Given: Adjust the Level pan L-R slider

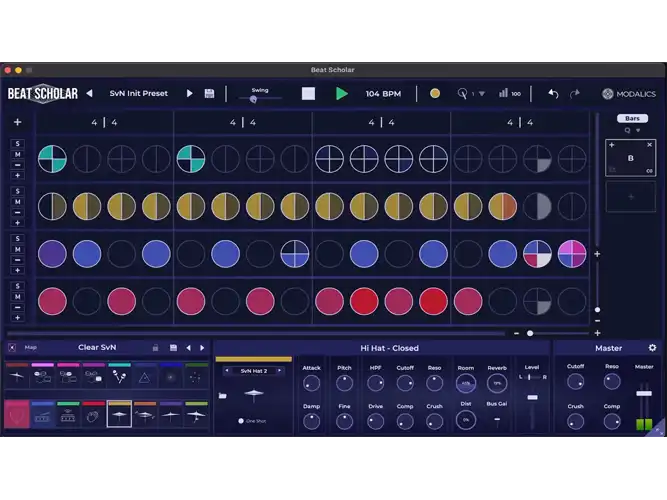Looking at the screenshot, I should click(532, 377).
